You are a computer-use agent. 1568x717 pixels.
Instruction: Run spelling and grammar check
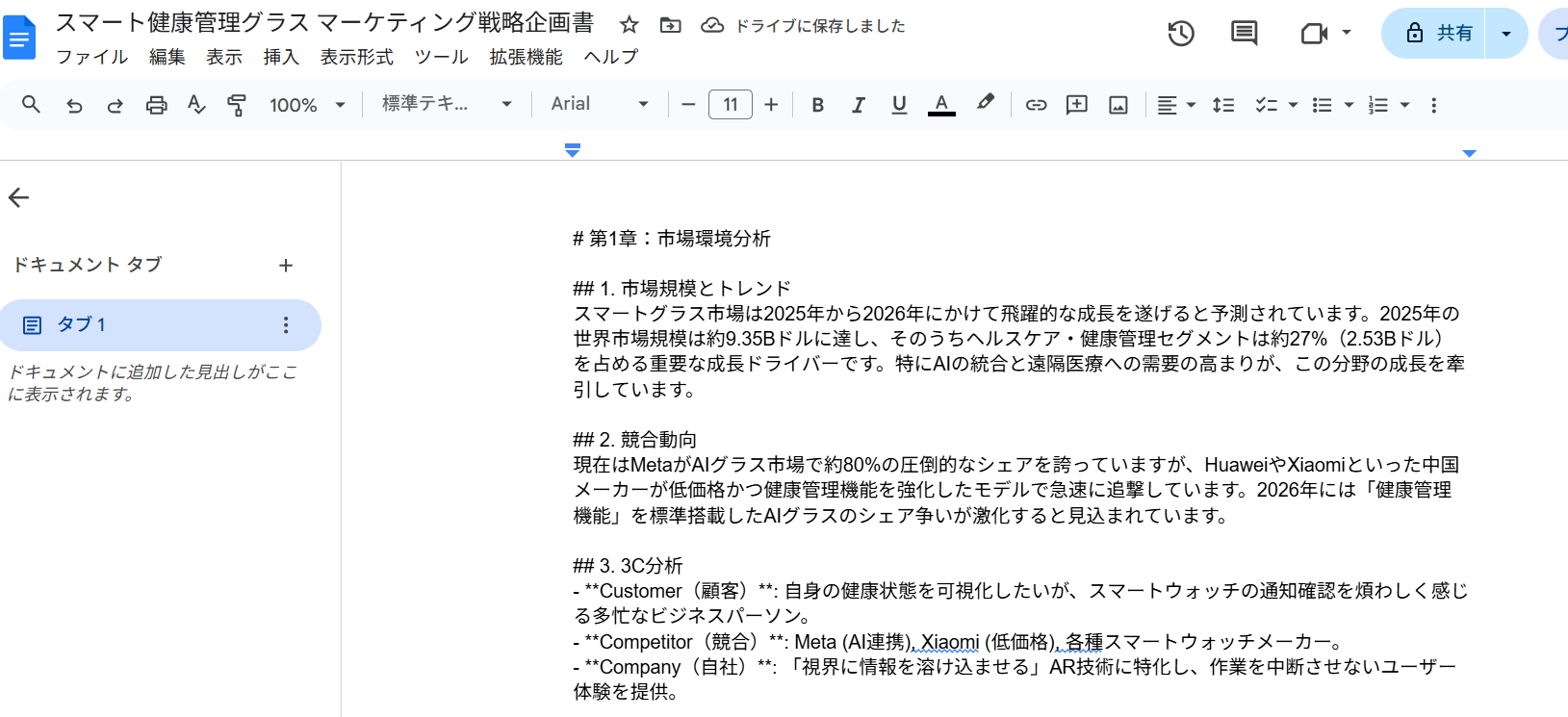point(196,105)
